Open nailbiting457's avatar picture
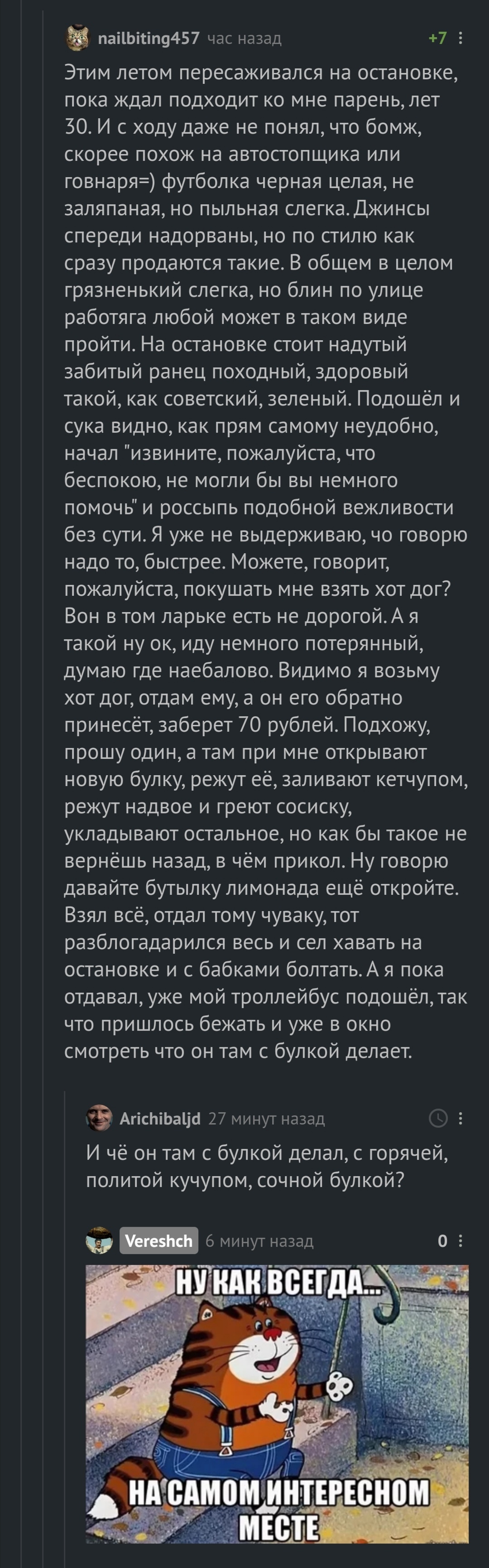The height and width of the screenshot is (1568, 489). (77, 39)
